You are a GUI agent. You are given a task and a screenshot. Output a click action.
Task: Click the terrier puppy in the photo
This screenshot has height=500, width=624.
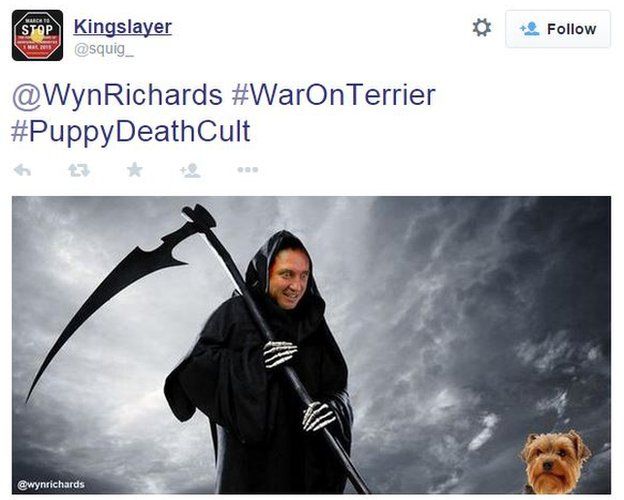pyautogui.click(x=556, y=463)
